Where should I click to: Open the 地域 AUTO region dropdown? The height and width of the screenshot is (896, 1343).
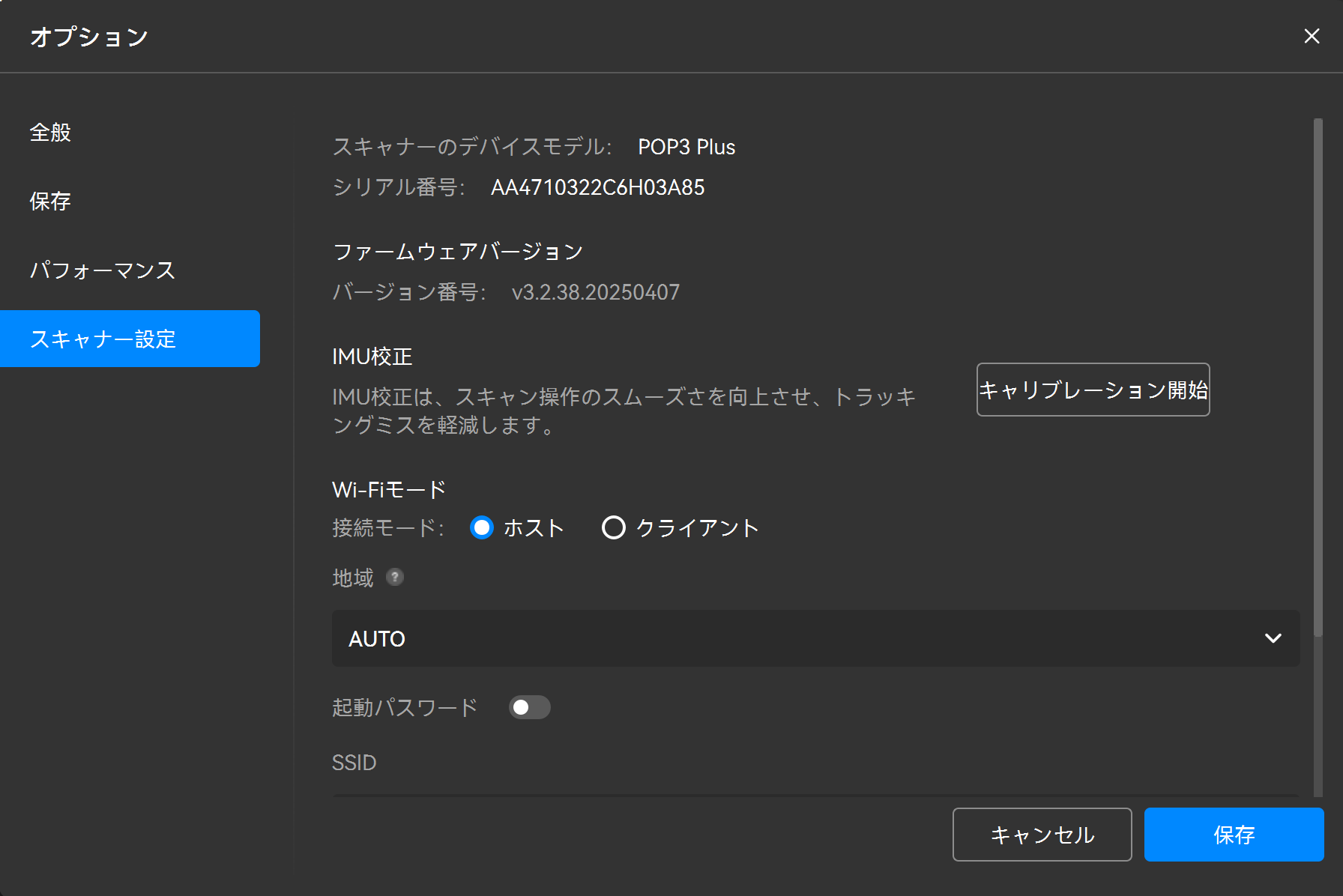(x=815, y=638)
